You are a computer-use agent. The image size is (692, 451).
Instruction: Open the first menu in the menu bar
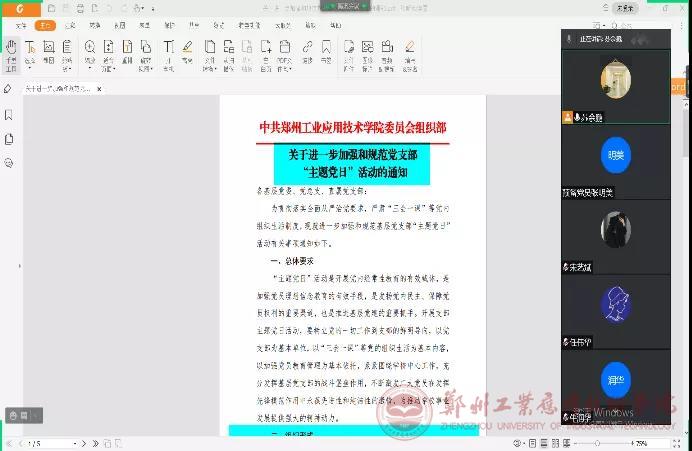tap(21, 25)
